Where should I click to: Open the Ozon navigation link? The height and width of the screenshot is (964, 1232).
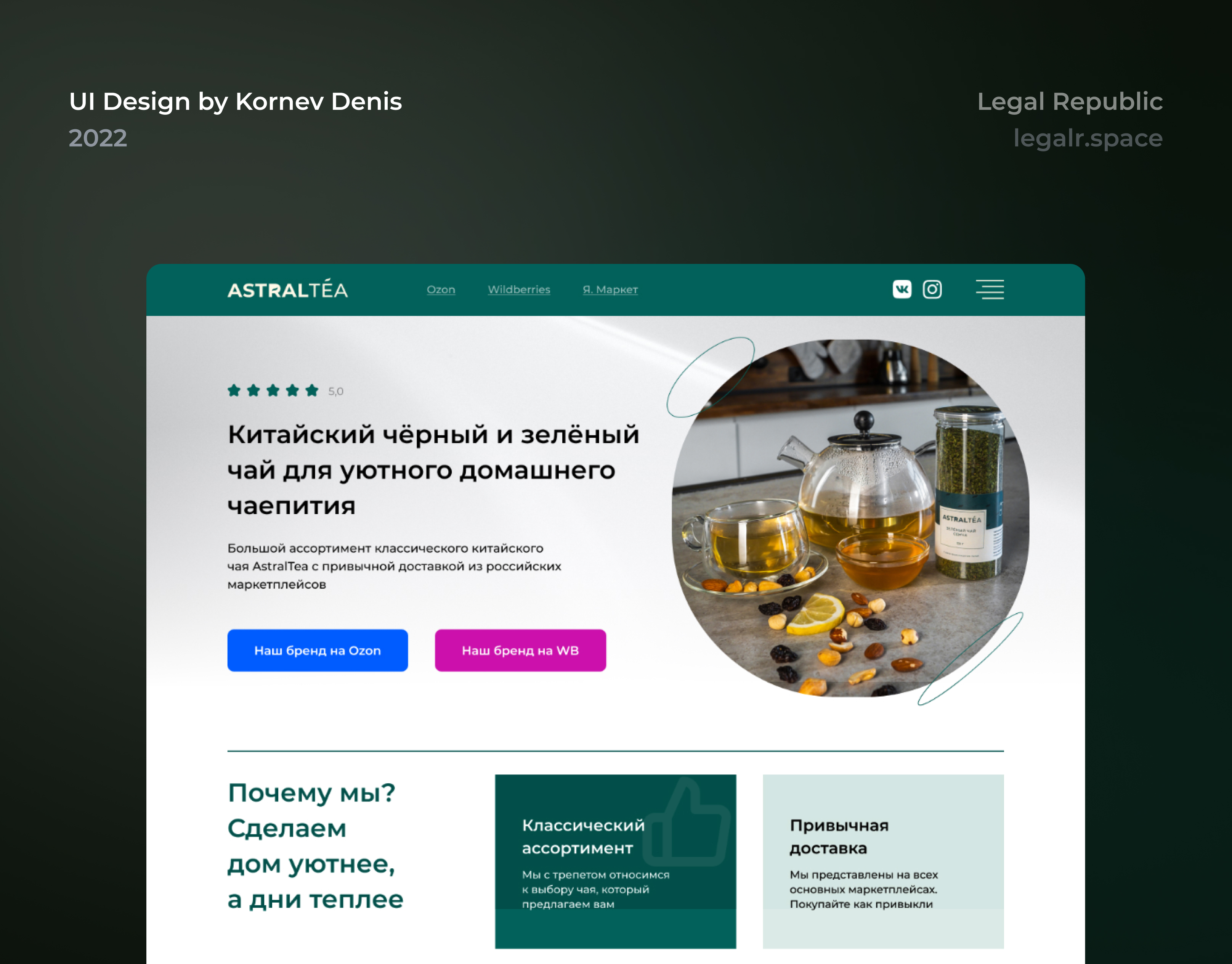pyautogui.click(x=441, y=289)
